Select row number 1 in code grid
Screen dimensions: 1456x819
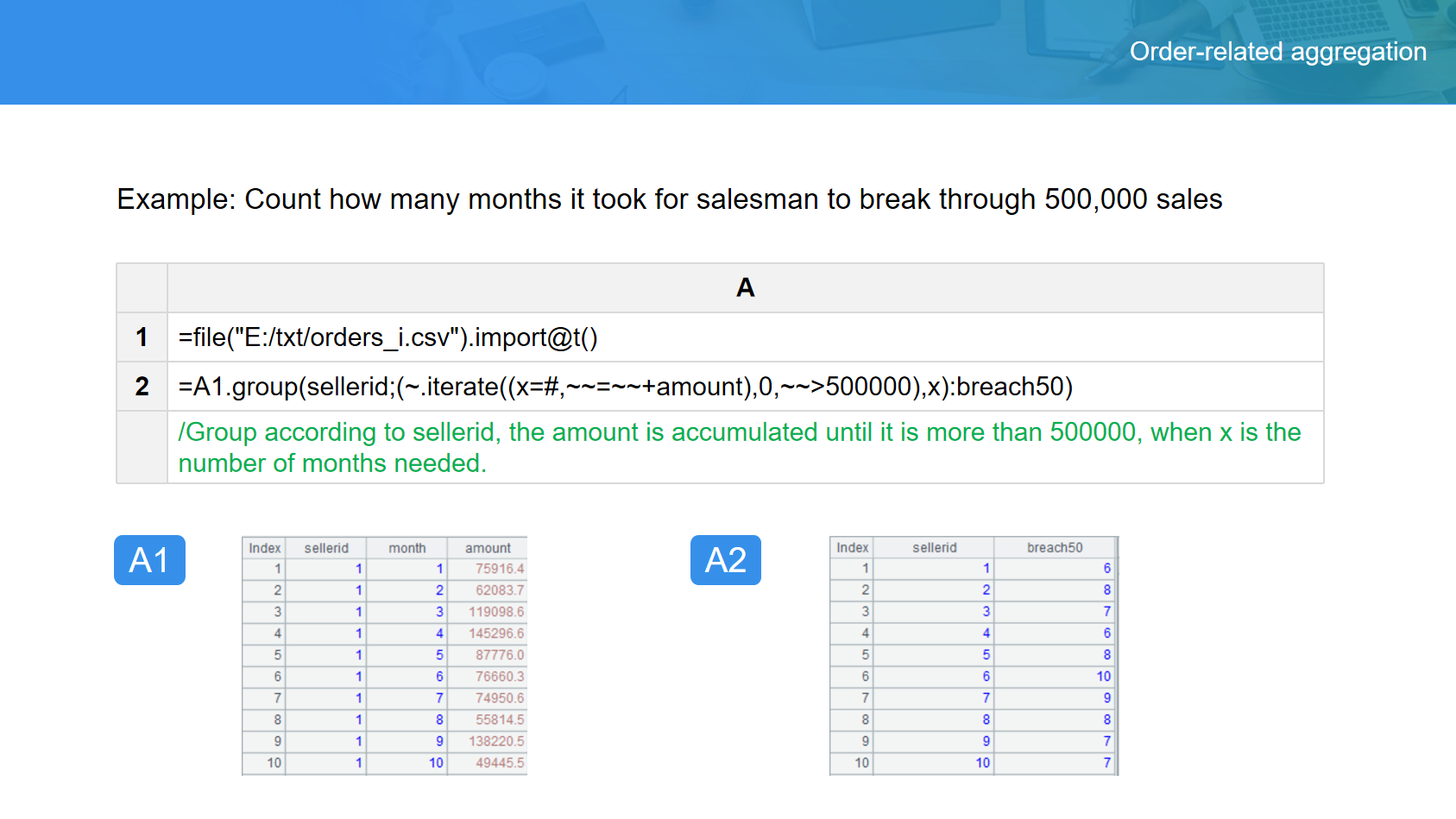point(142,337)
